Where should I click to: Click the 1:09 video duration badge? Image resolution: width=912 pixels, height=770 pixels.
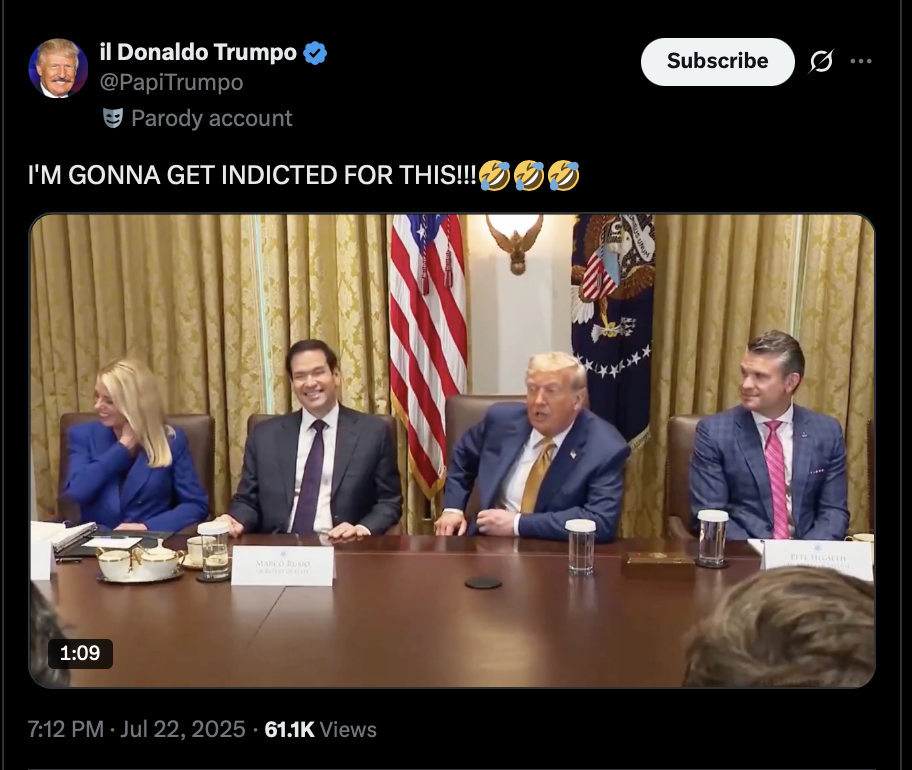80,653
